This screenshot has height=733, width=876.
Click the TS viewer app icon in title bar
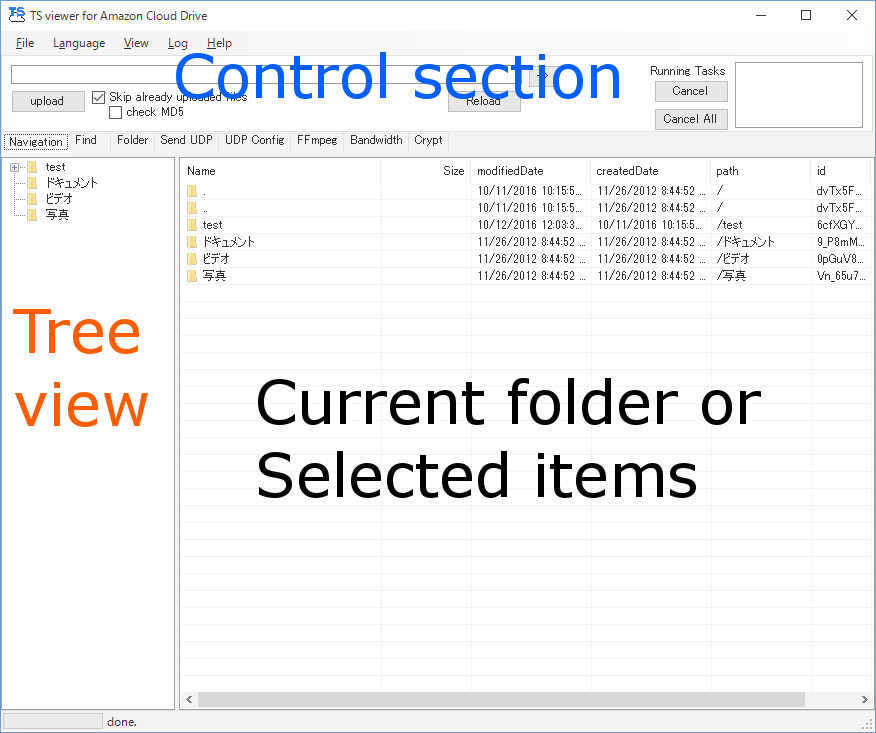[15, 15]
